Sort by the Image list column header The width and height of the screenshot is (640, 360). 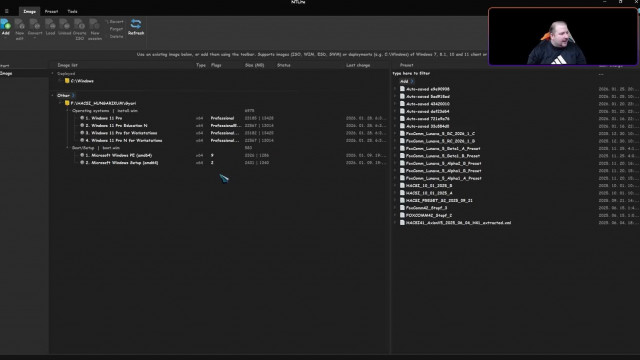(67, 65)
